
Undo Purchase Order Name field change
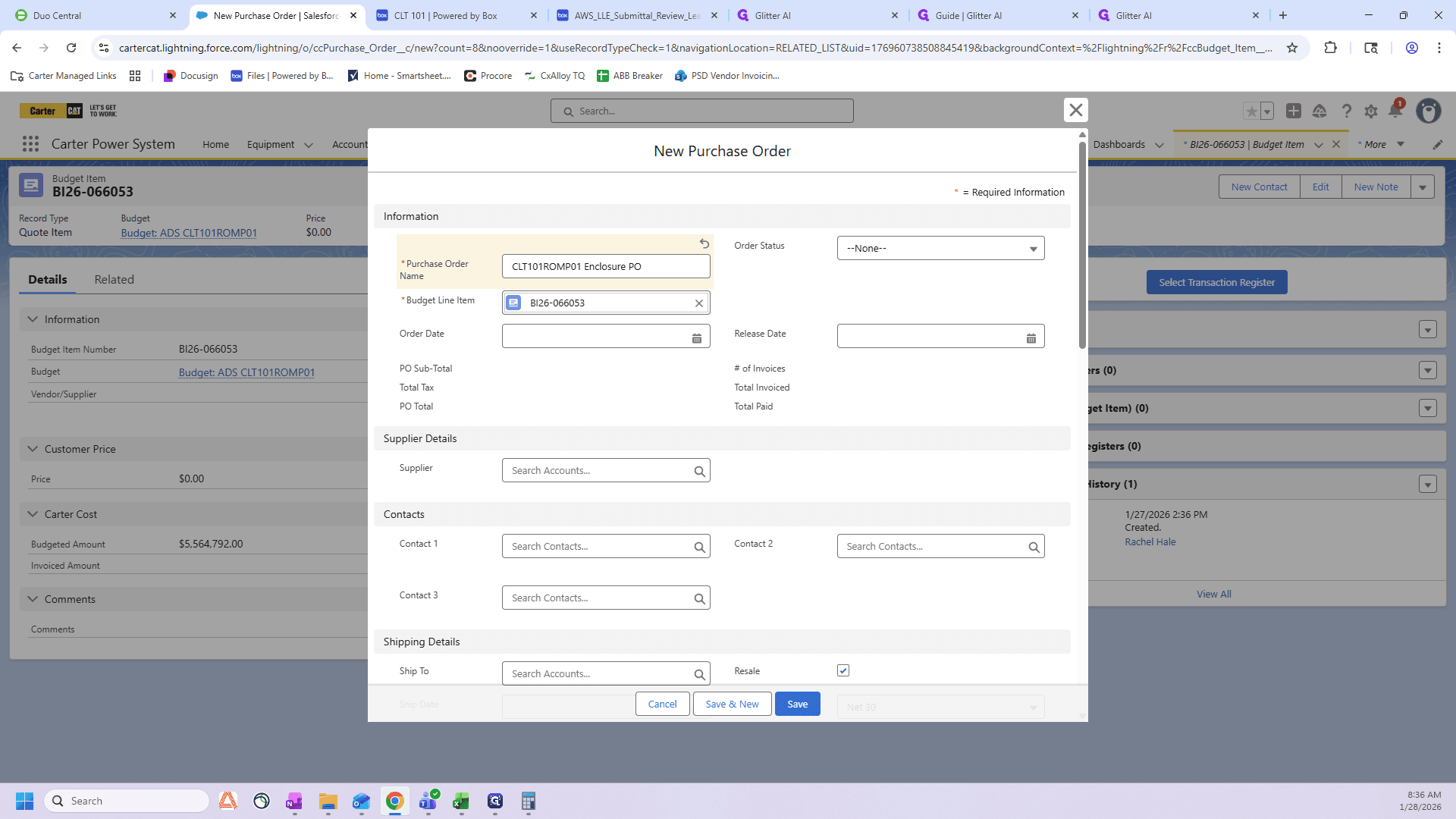pos(704,243)
